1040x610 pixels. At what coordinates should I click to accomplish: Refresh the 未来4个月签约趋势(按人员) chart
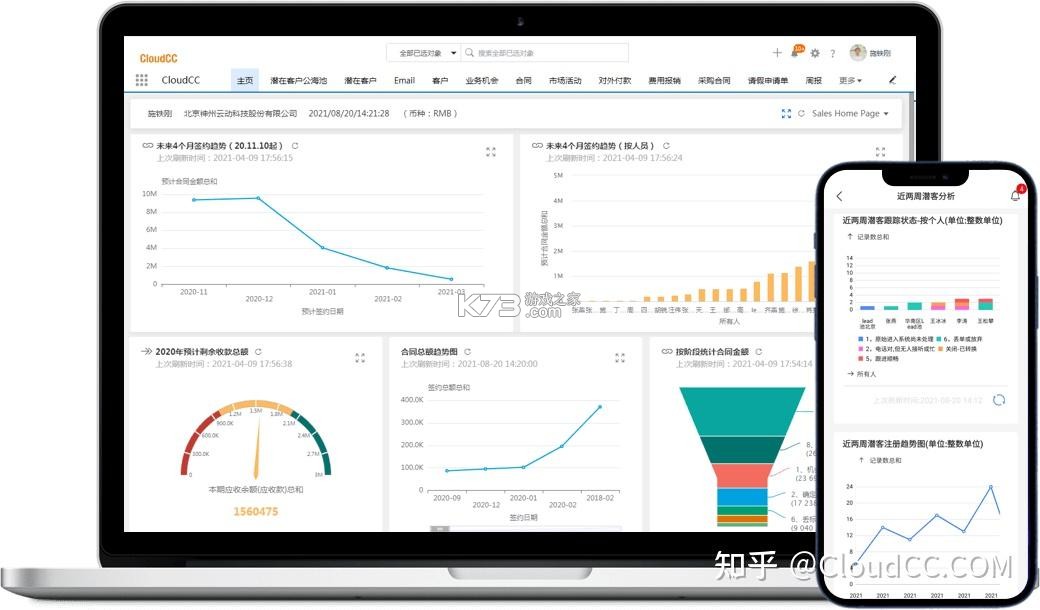click(x=666, y=145)
